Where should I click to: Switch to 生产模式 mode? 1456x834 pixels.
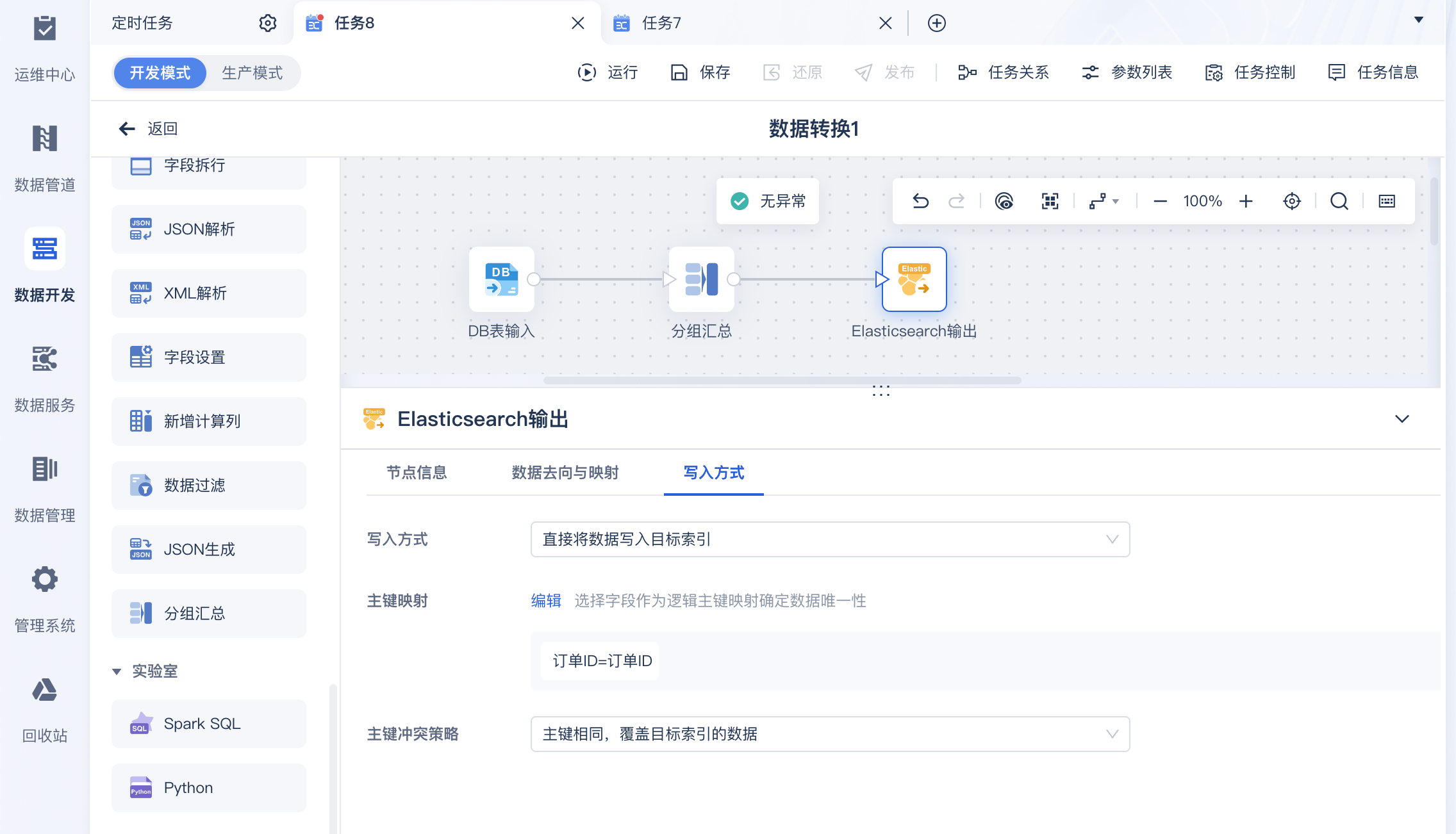point(252,73)
